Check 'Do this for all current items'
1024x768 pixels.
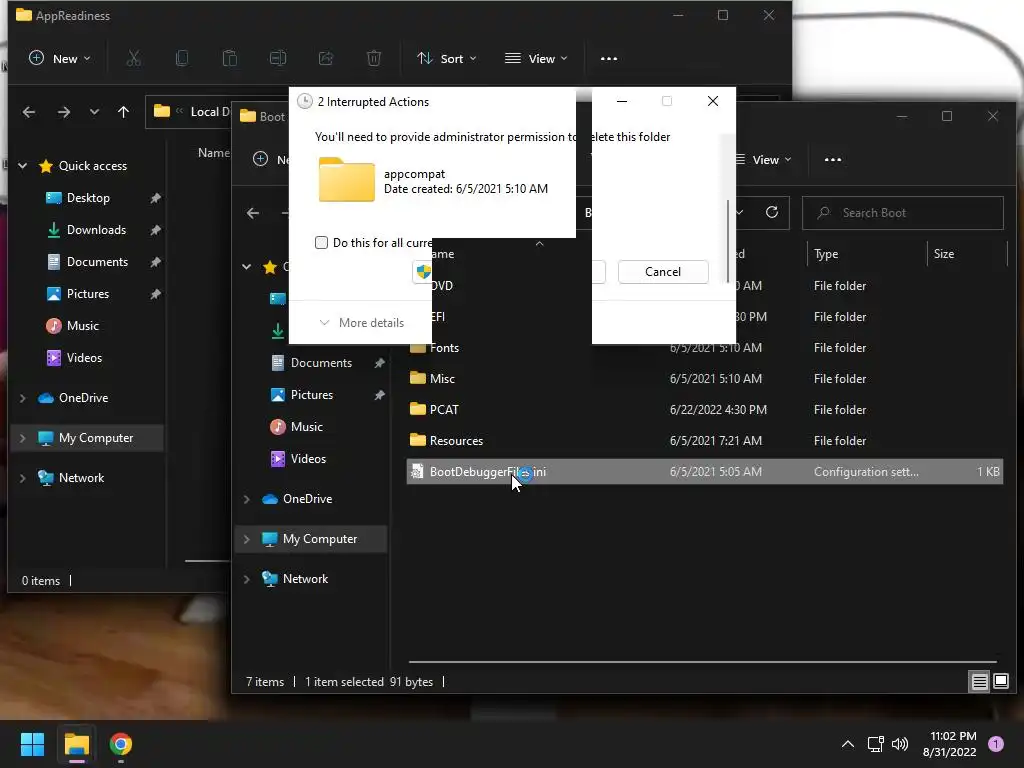321,243
